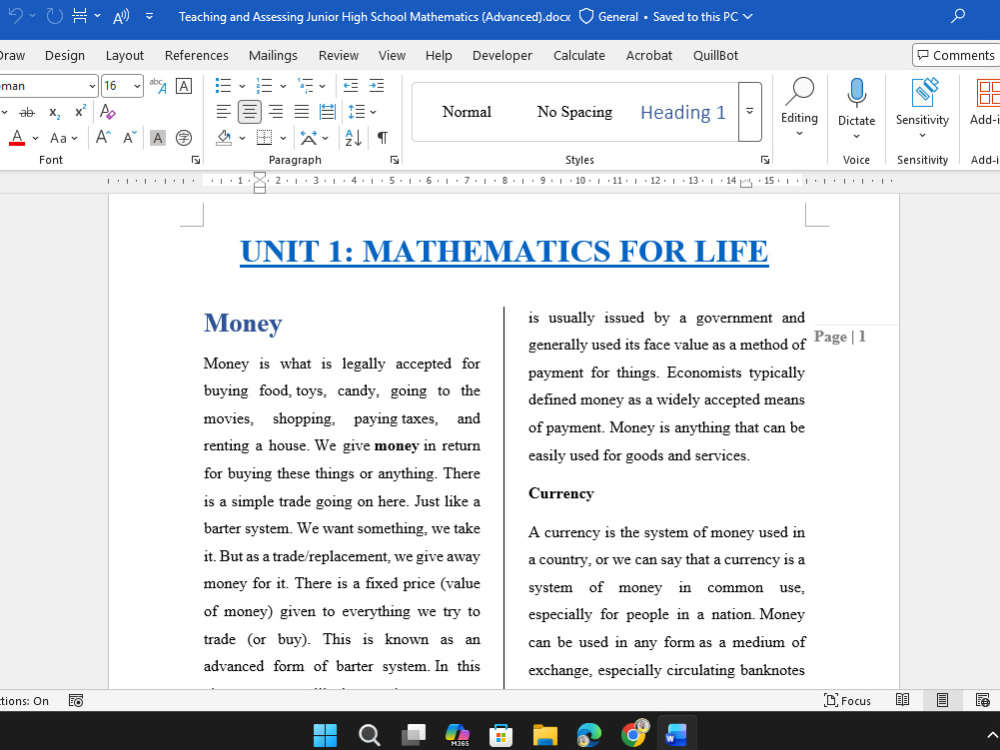Viewport: 1000px width, 750px height.
Task: Open the QuillBot tab
Action: [x=716, y=55]
